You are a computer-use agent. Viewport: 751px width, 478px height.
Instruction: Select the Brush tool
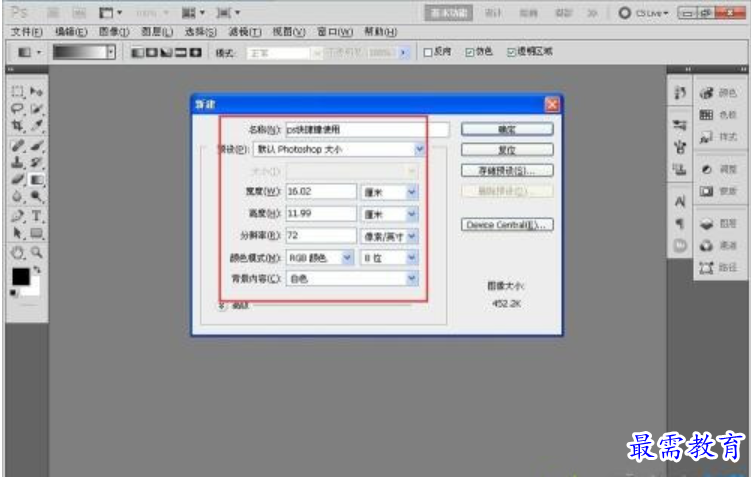36,145
